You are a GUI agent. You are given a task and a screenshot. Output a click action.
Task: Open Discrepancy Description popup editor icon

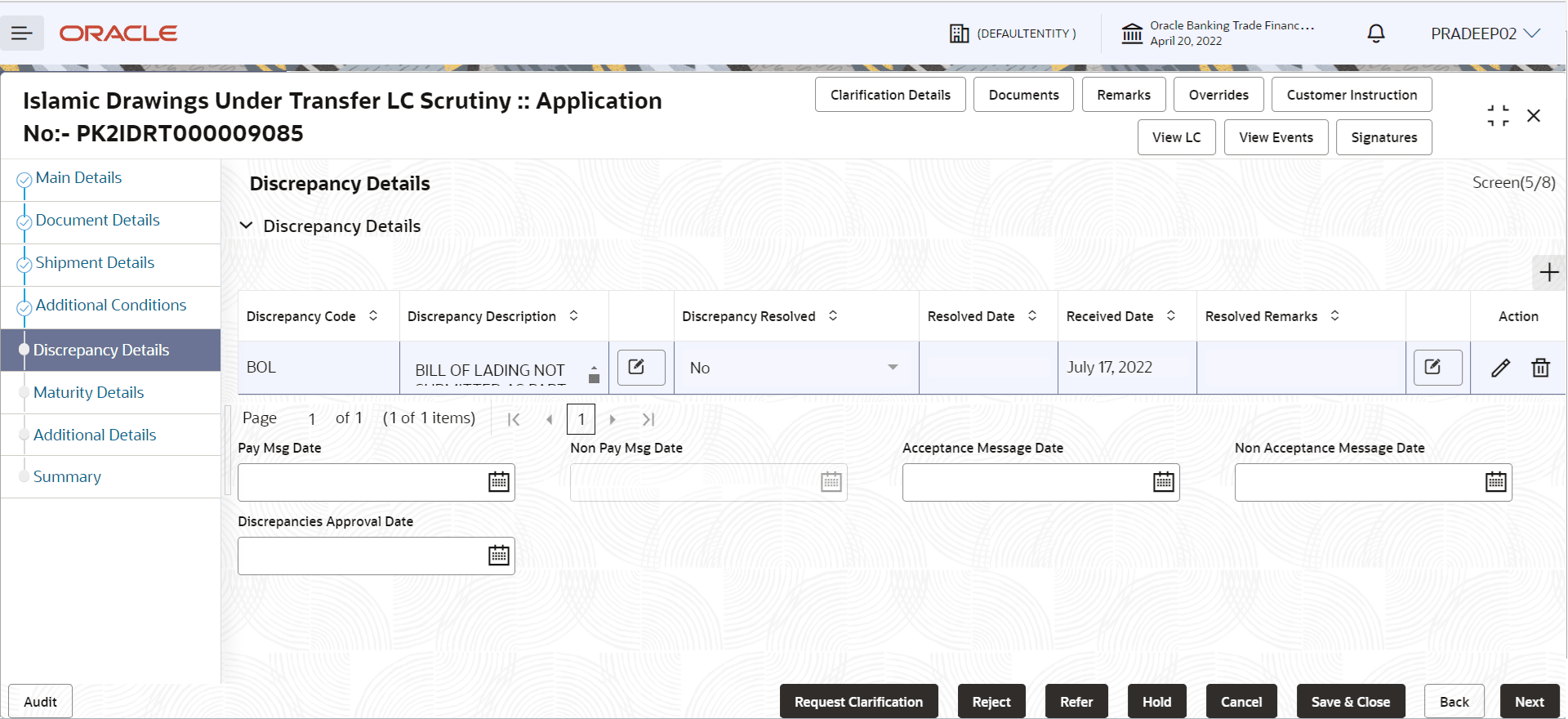pyautogui.click(x=641, y=367)
